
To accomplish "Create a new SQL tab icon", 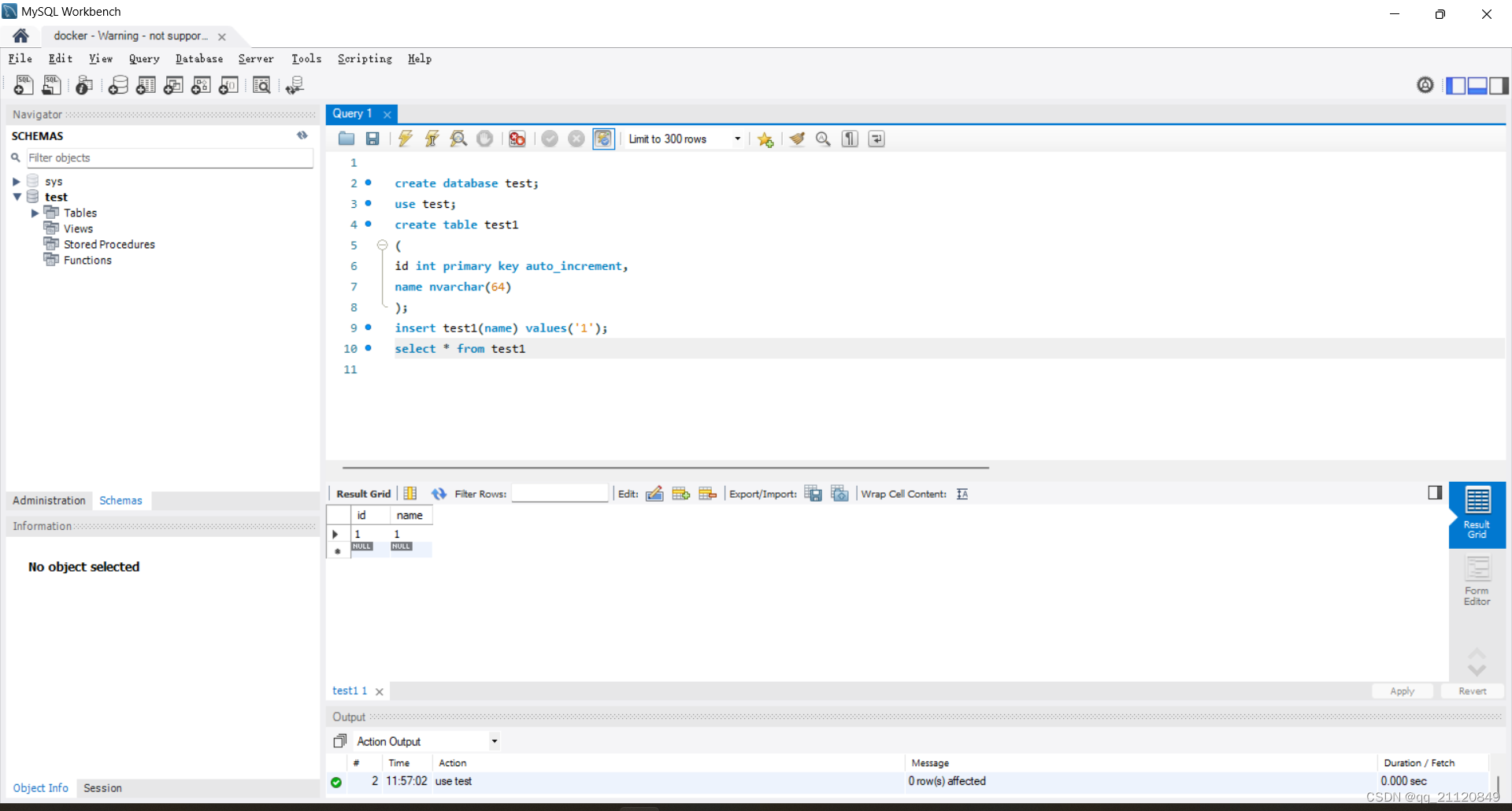I will [x=24, y=85].
